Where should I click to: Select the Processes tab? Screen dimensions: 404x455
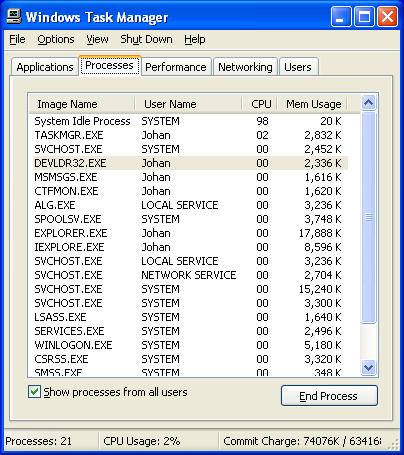point(109,65)
